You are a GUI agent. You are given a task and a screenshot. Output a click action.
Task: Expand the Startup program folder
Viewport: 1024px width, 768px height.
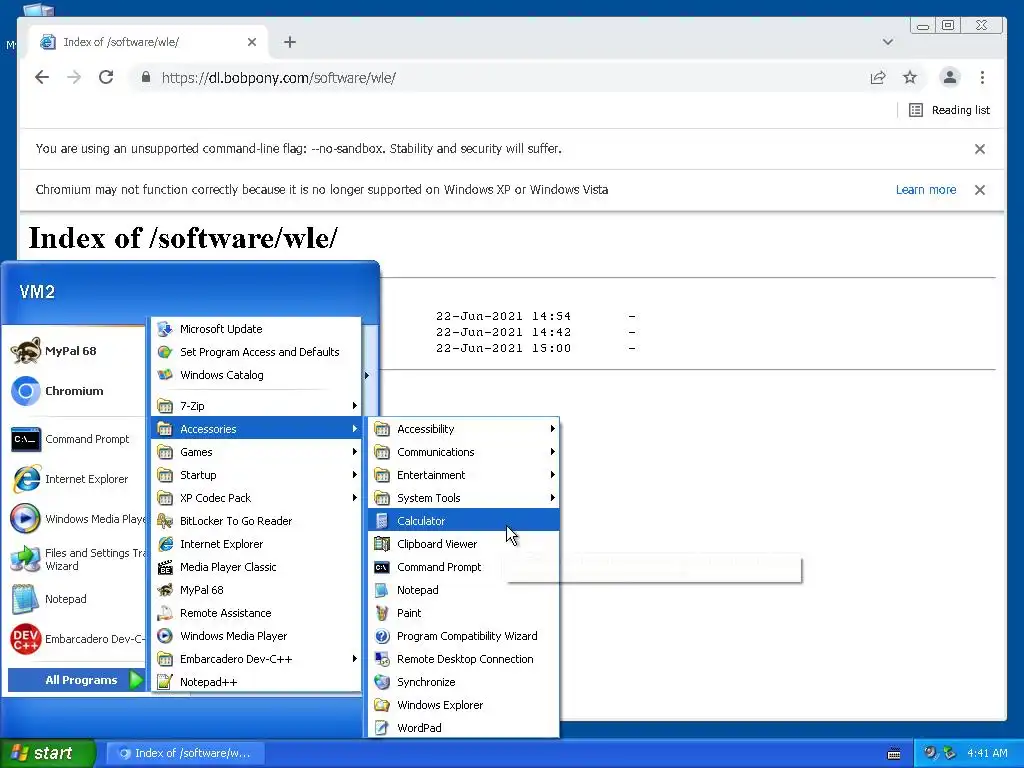[x=256, y=475]
